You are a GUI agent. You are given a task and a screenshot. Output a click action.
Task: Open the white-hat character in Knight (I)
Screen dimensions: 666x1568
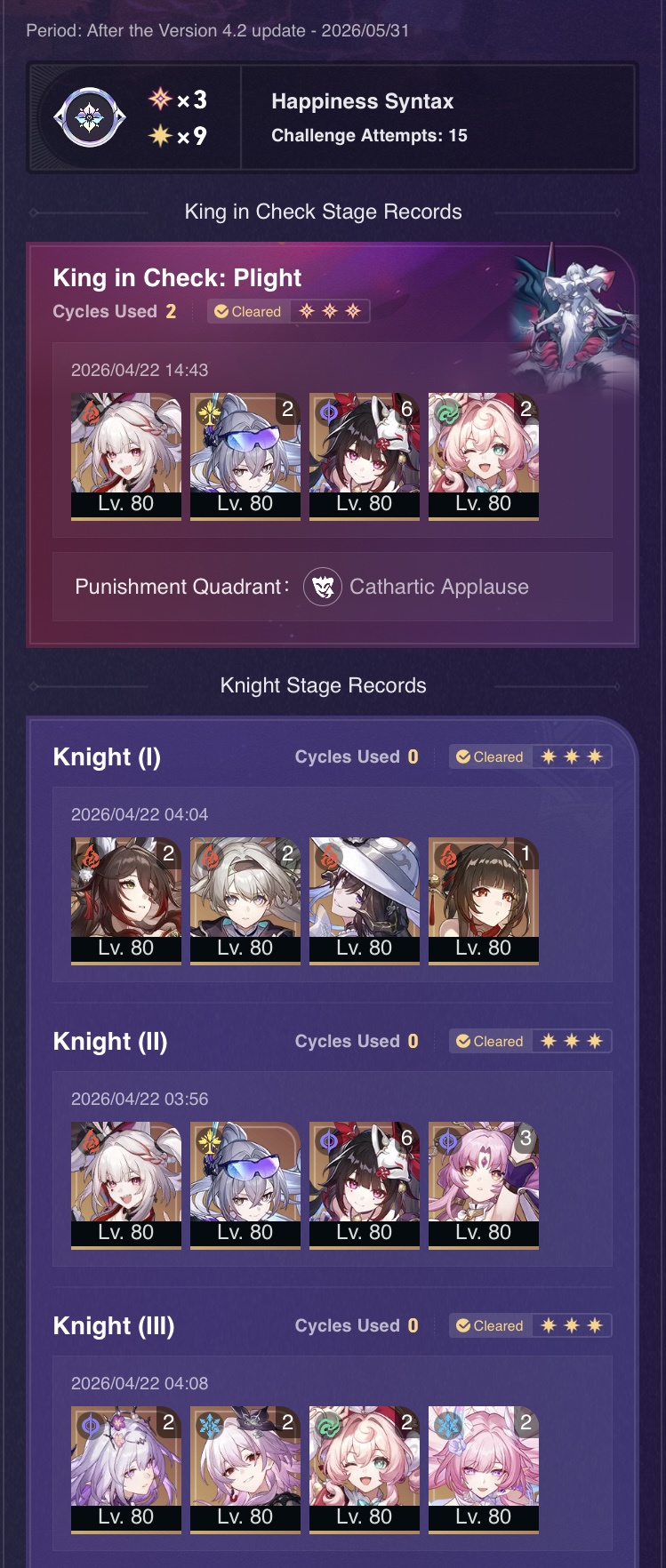[x=365, y=900]
